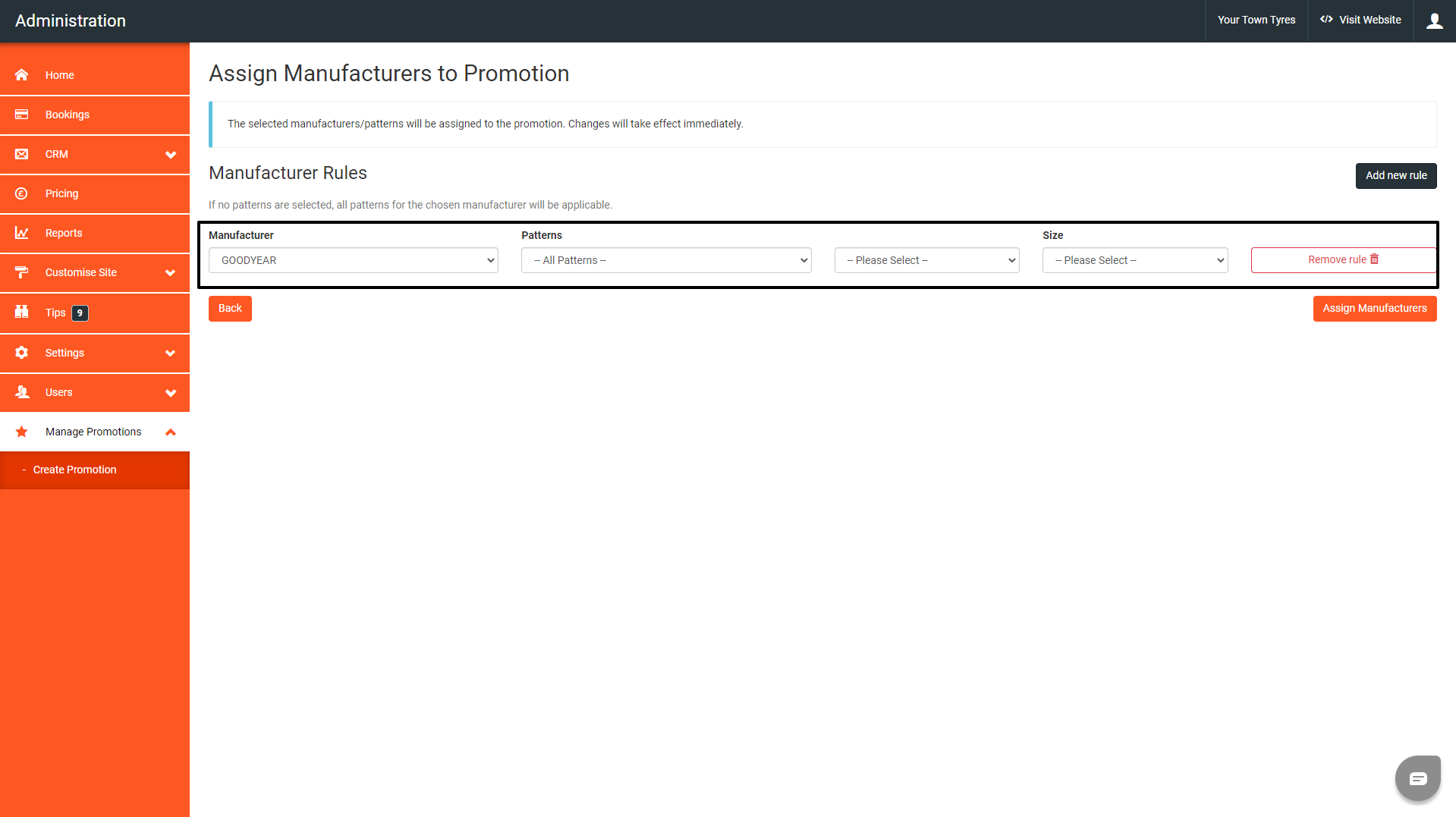The image size is (1456, 817).
Task: Click the Size column label
Action: (1052, 235)
